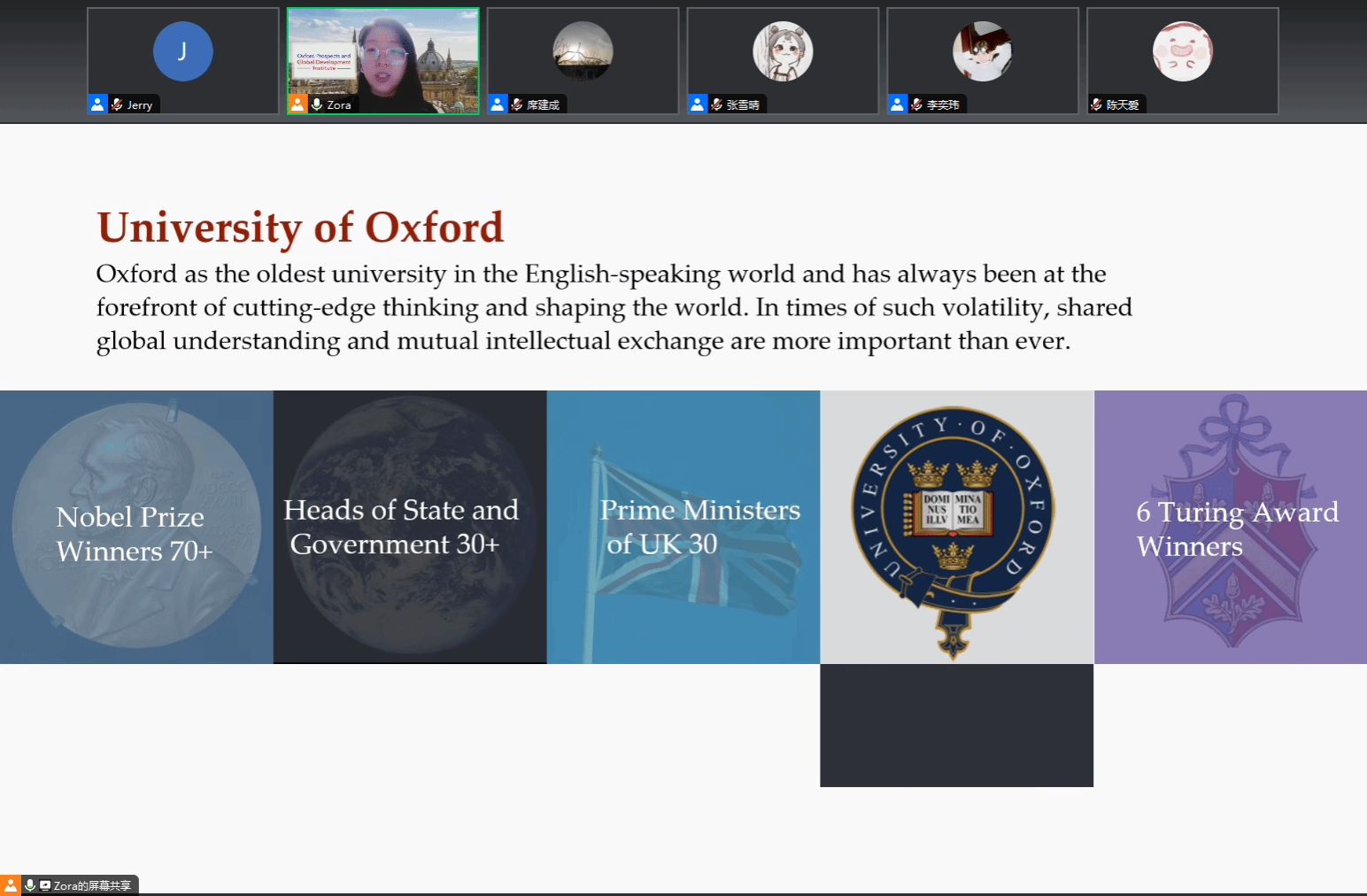Image resolution: width=1367 pixels, height=896 pixels.
Task: Click the screen share icon in bottom label
Action: click(45, 885)
